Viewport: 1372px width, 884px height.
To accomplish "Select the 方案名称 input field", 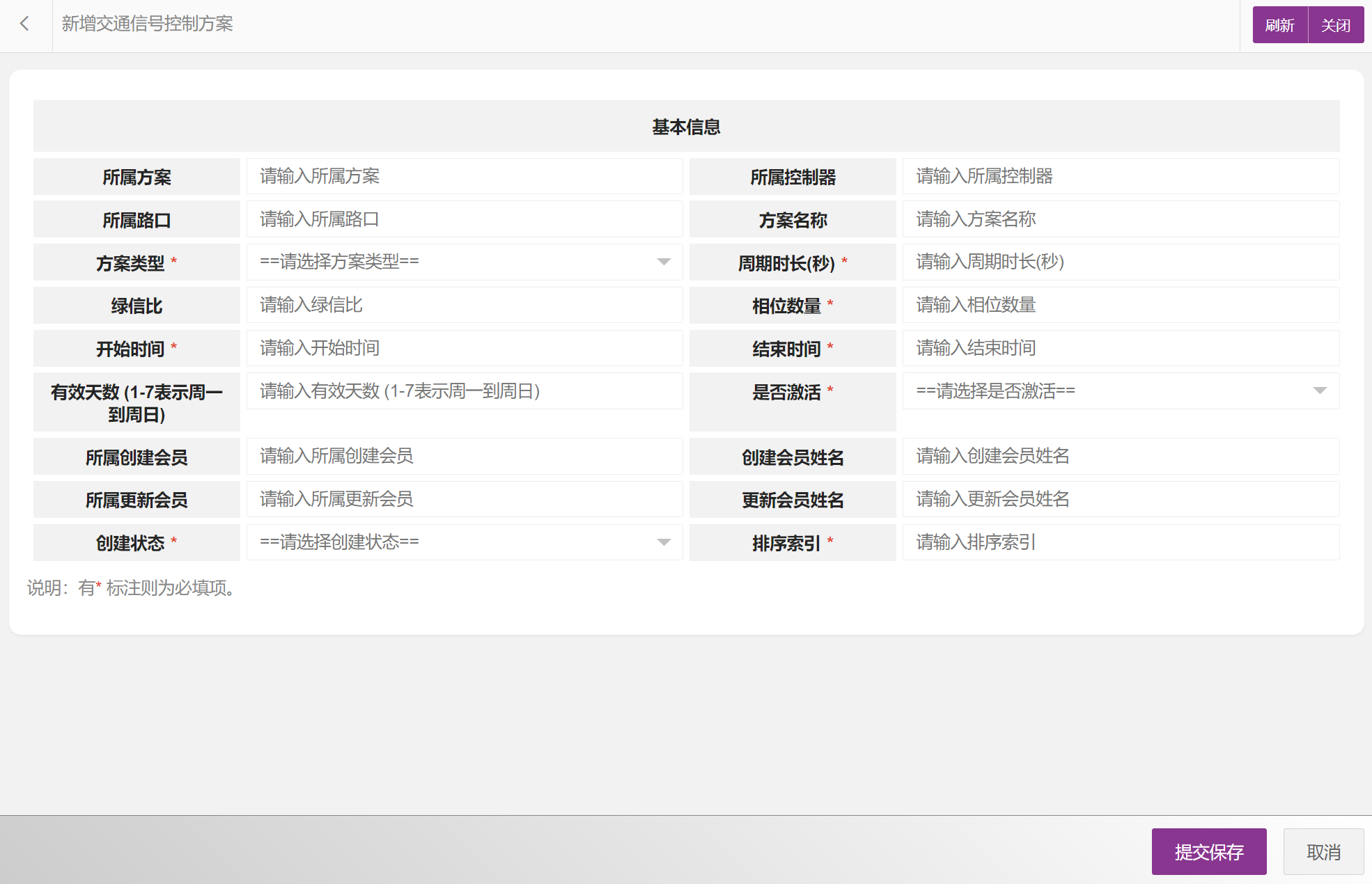I will [1120, 220].
